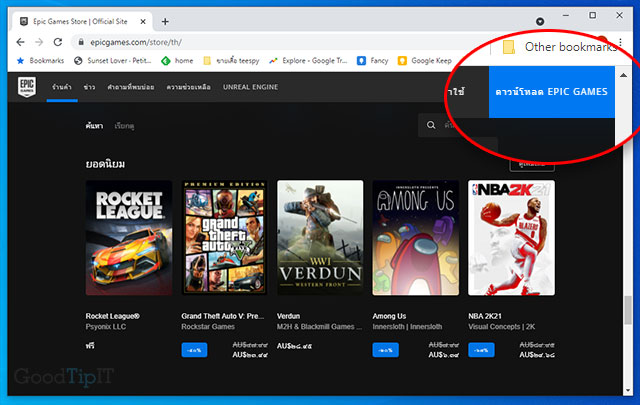Click the Rockstar Games publisher text
Image resolution: width=640 pixels, height=405 pixels.
click(208, 327)
